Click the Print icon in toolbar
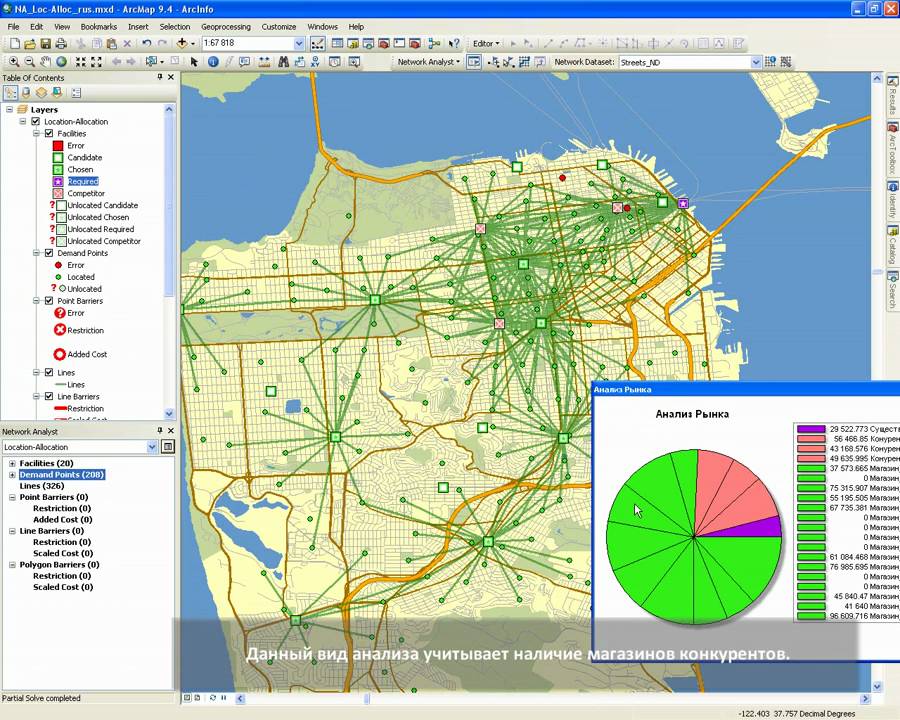 (61, 43)
